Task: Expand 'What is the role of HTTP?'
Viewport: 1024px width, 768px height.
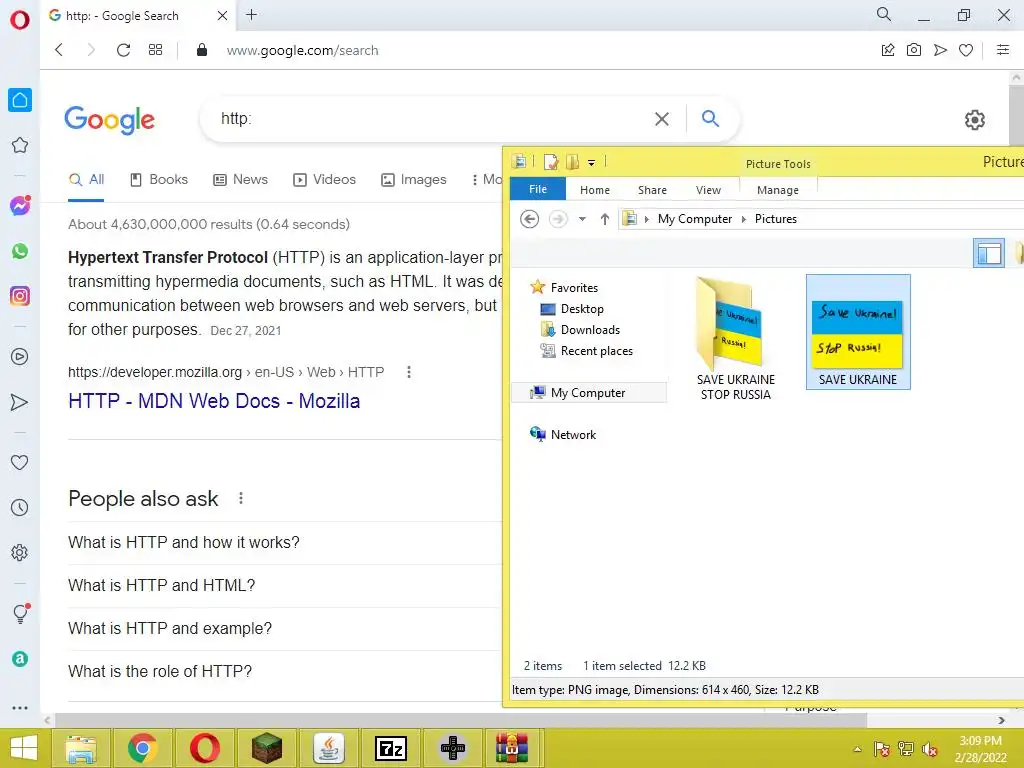Action: [285, 672]
